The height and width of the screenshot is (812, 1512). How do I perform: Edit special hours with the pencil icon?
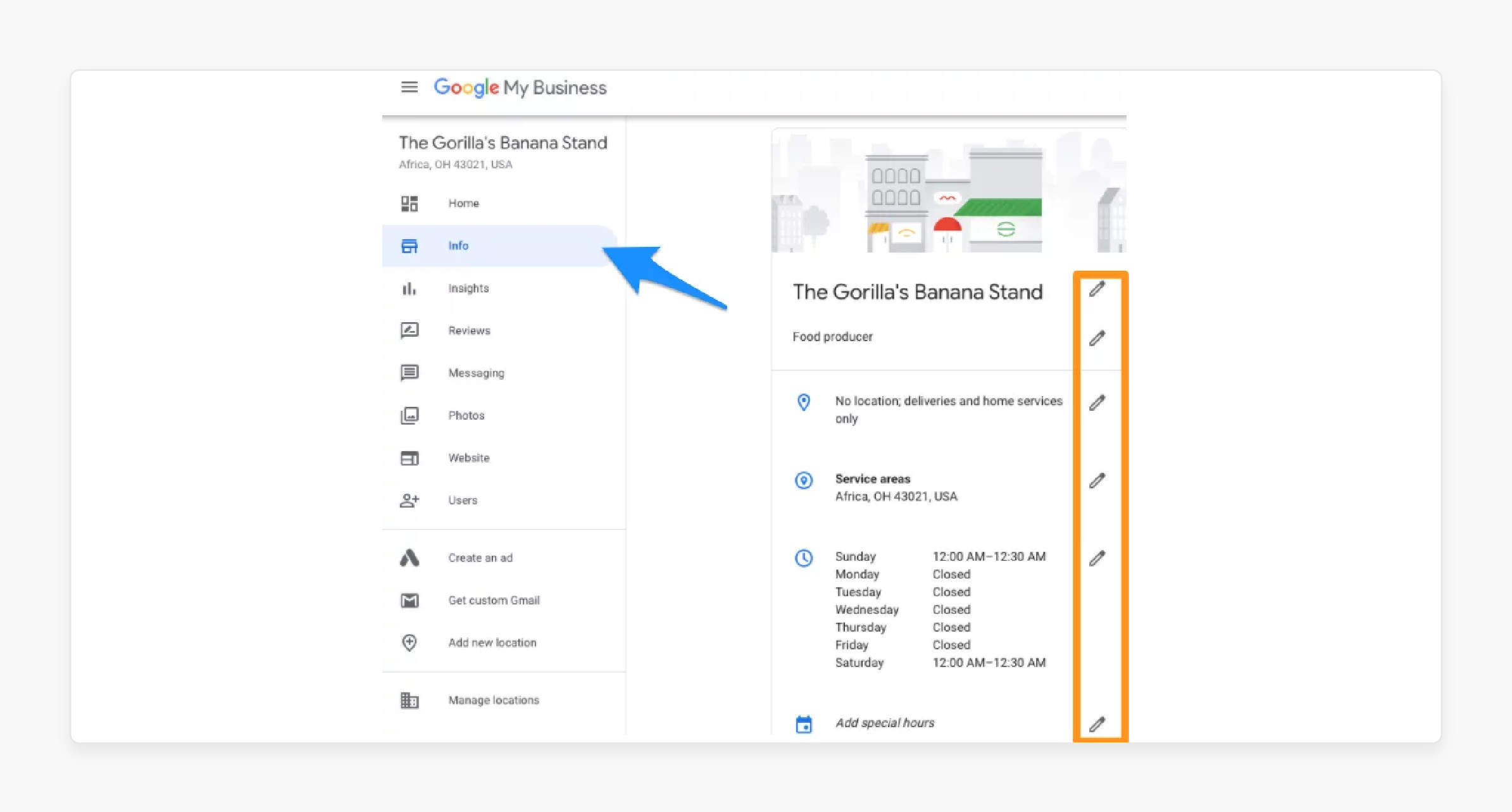(1097, 724)
